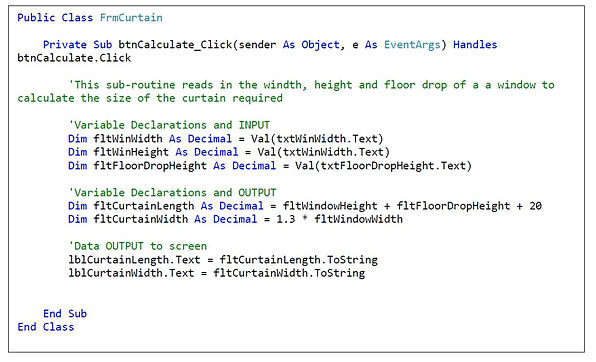The width and height of the screenshot is (596, 362).
Task: Click fltCurtainWidth.ToString
Action: [x=289, y=273]
